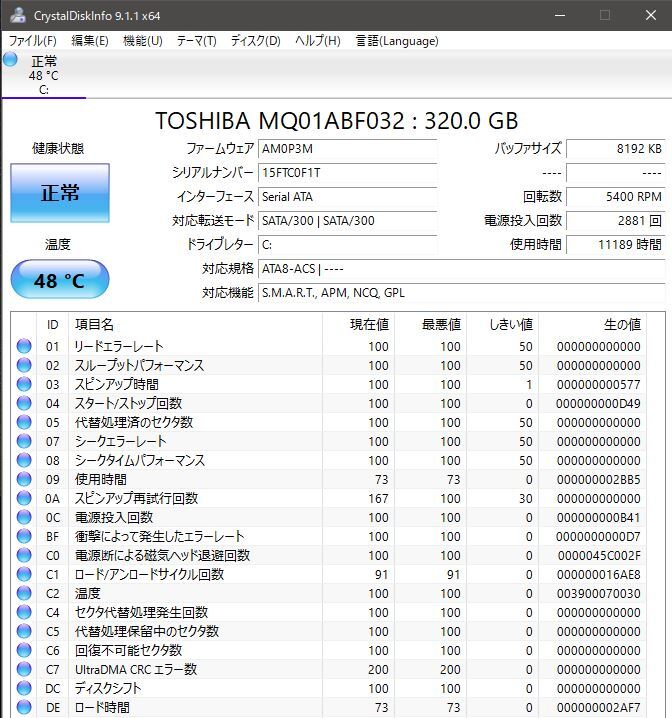Open the テーマ(T) menu
672x718 pixels.
(196, 41)
